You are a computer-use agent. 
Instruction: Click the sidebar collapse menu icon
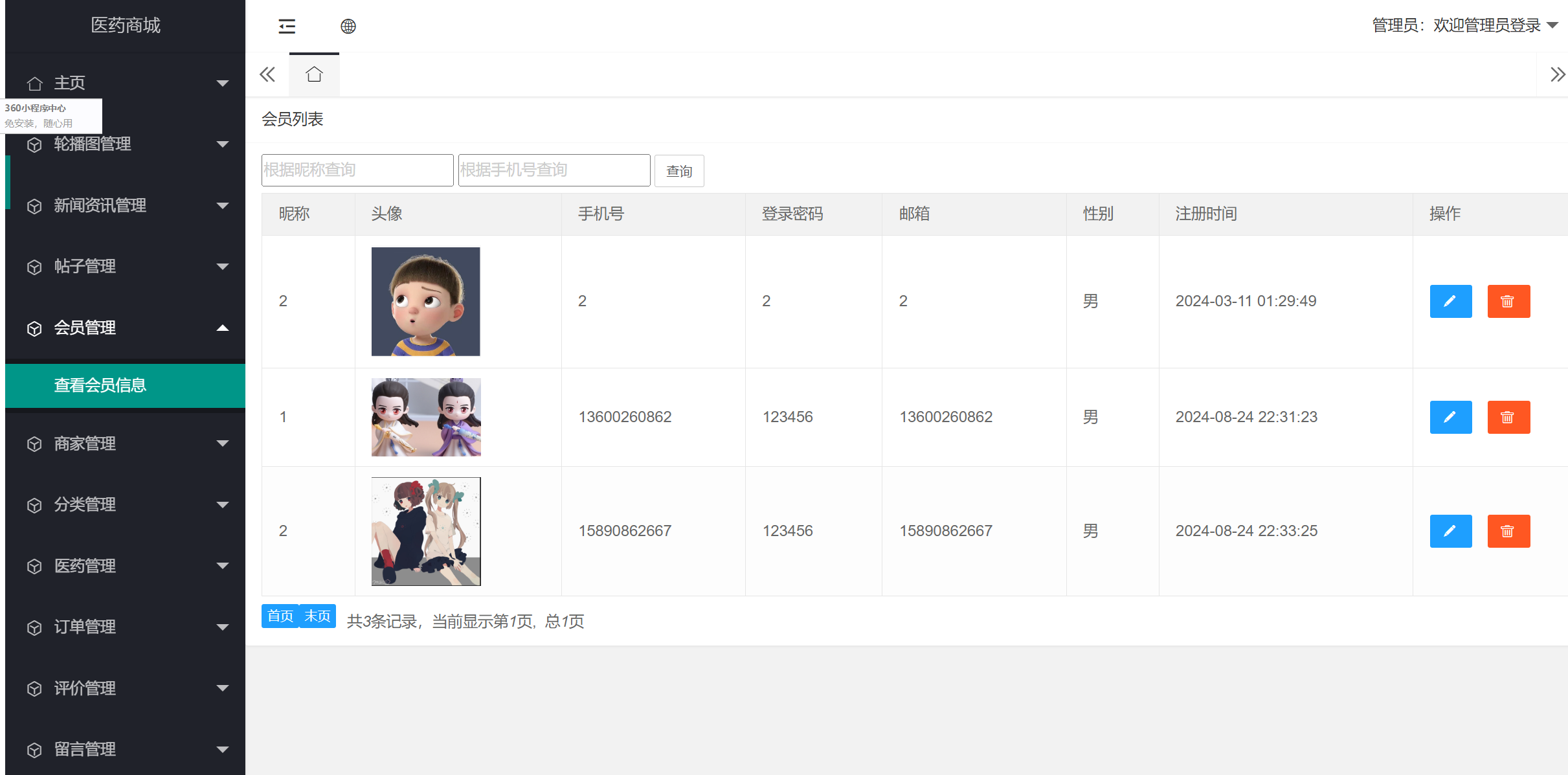point(287,26)
